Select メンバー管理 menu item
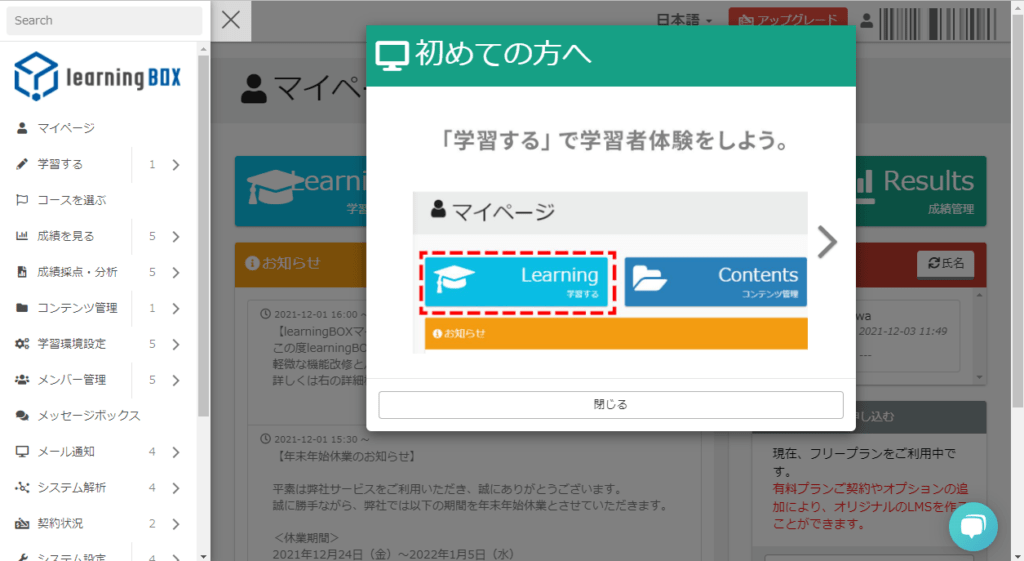This screenshot has width=1024, height=561. coord(72,379)
